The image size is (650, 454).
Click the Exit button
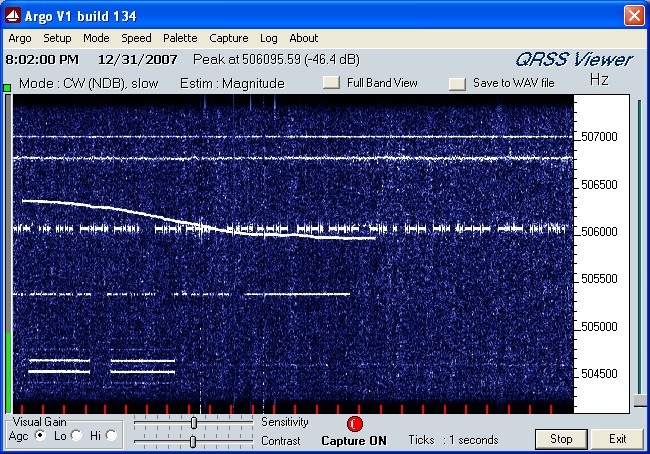(617, 439)
